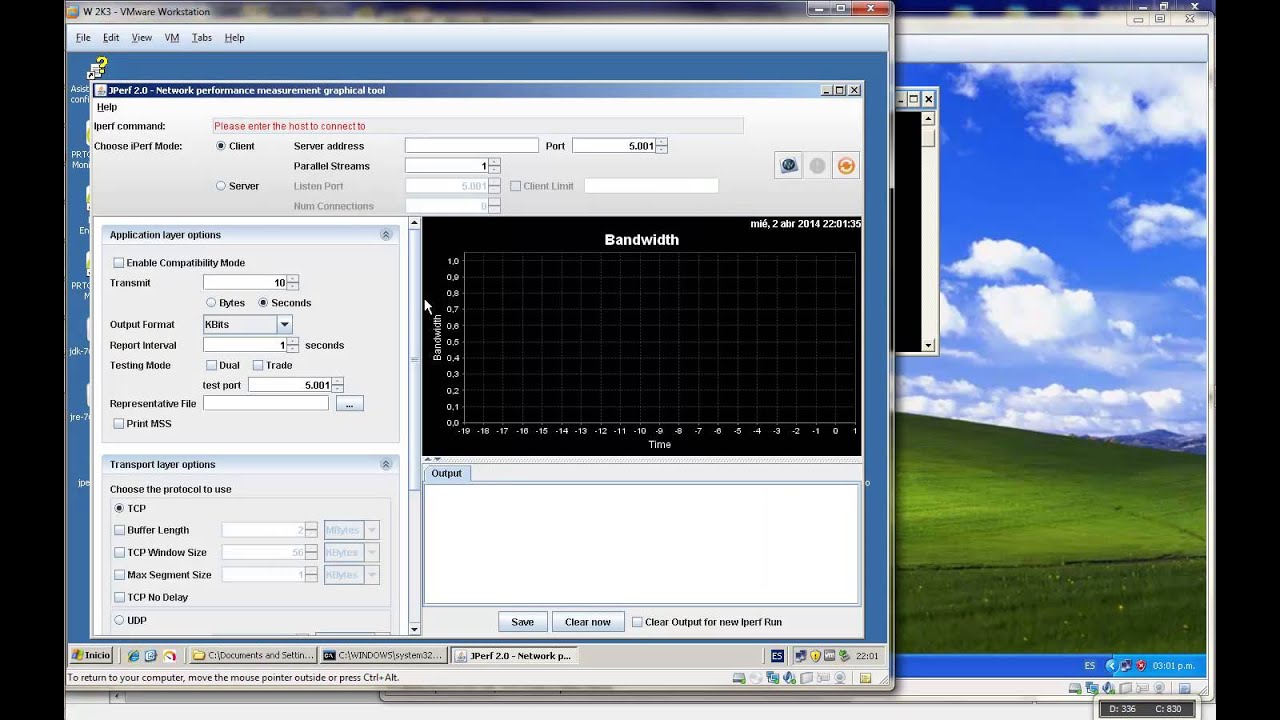Click the orange restore defaults icon
The height and width of the screenshot is (720, 1280).
pyautogui.click(x=846, y=166)
